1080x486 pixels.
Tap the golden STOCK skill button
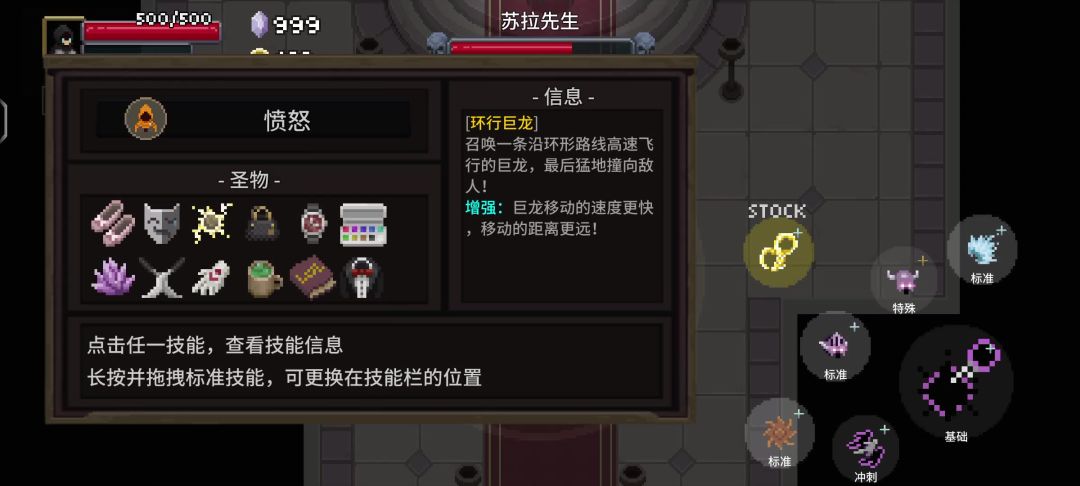(778, 253)
